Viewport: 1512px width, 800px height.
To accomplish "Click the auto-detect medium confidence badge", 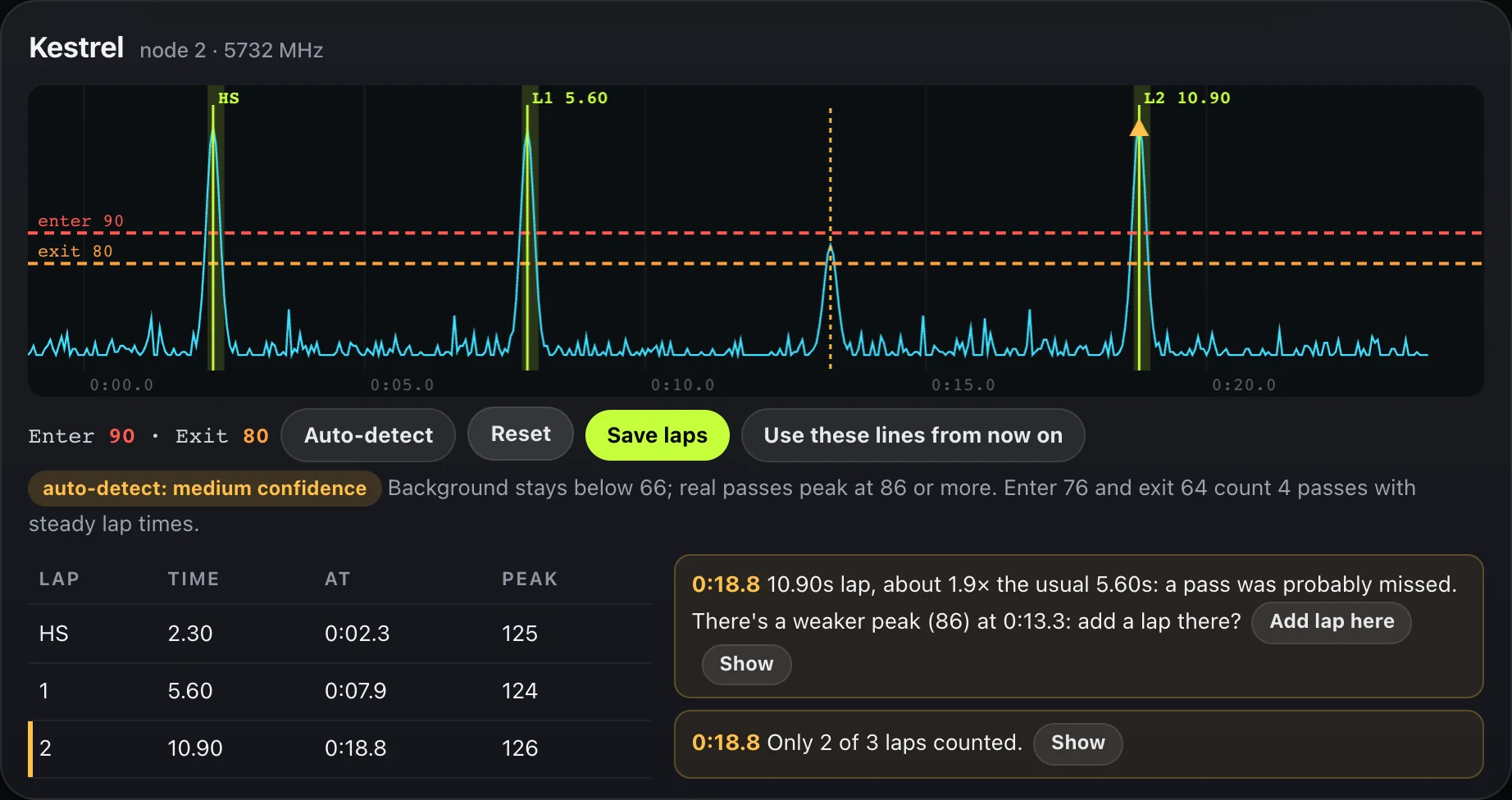I will point(204,489).
